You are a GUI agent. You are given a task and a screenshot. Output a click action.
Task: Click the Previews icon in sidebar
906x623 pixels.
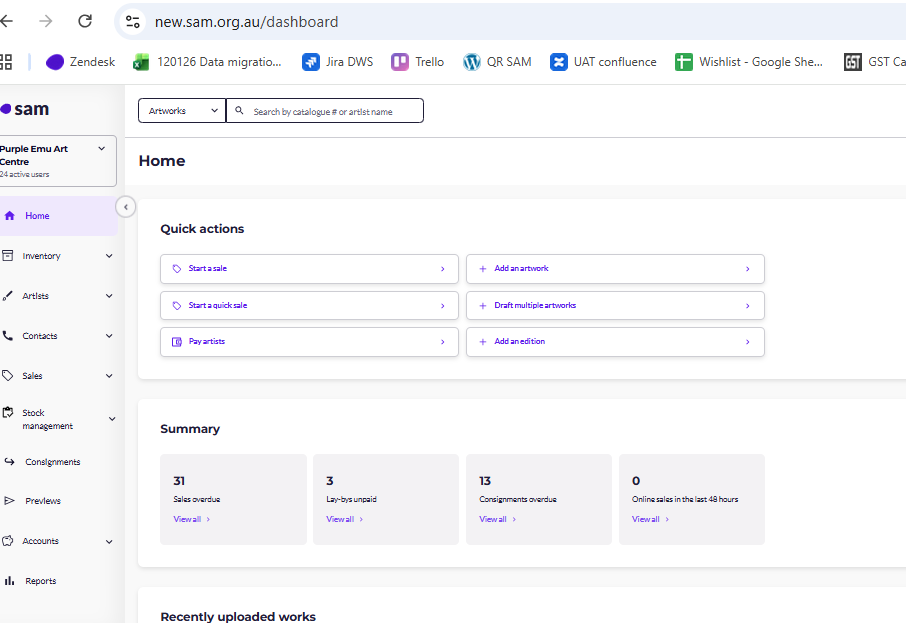pos(9,501)
